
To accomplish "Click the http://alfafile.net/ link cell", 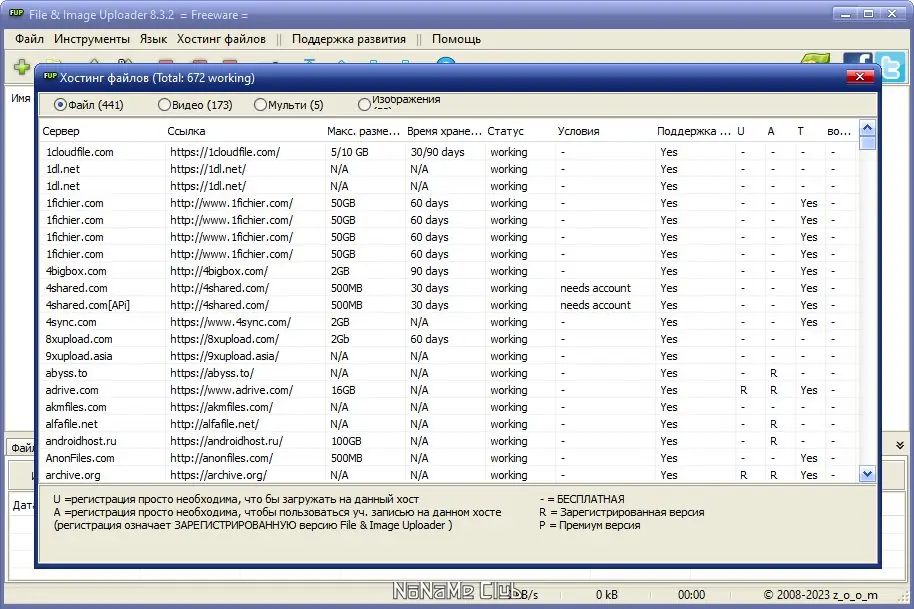I will click(215, 424).
